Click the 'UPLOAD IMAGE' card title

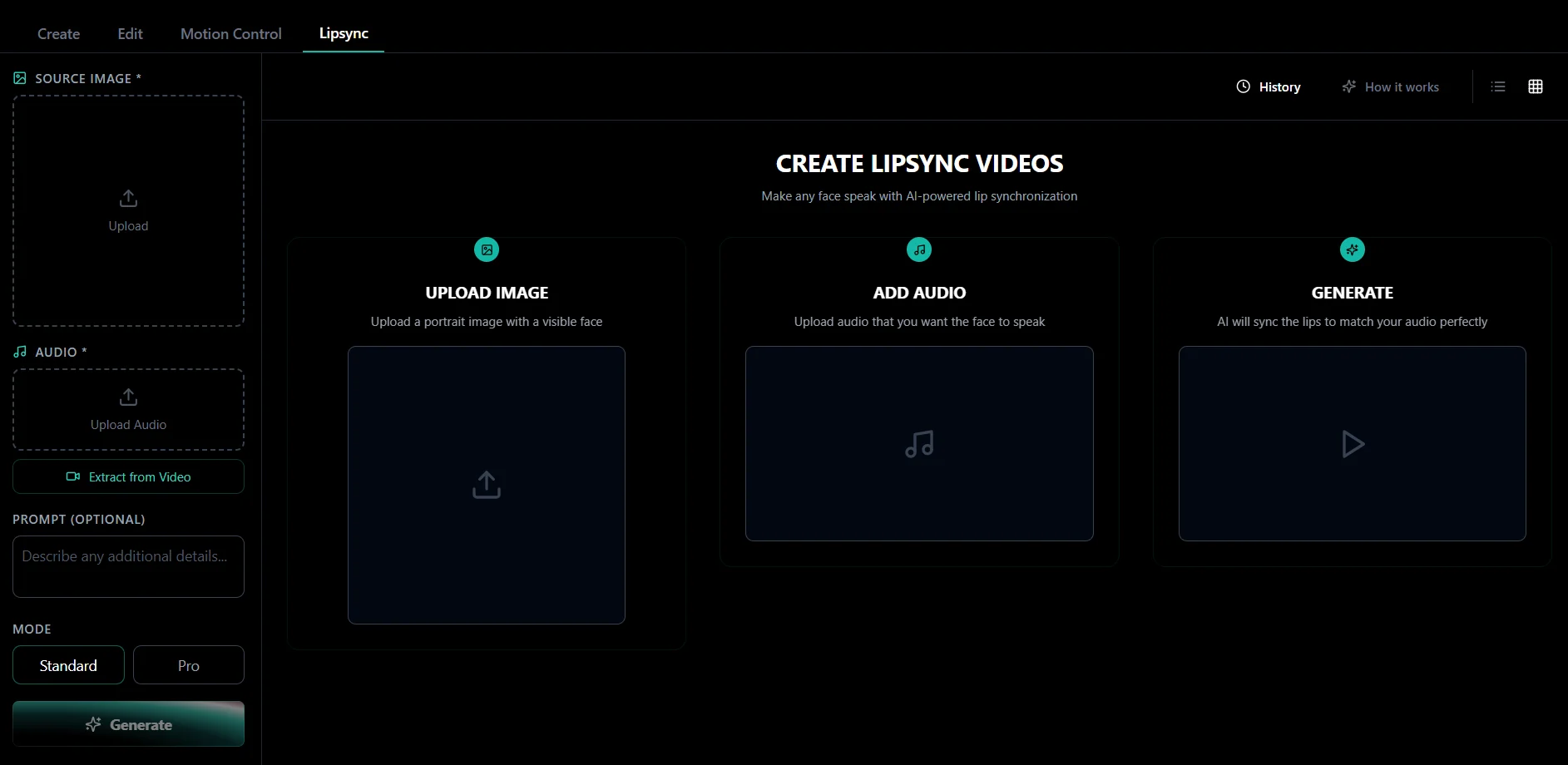click(487, 293)
